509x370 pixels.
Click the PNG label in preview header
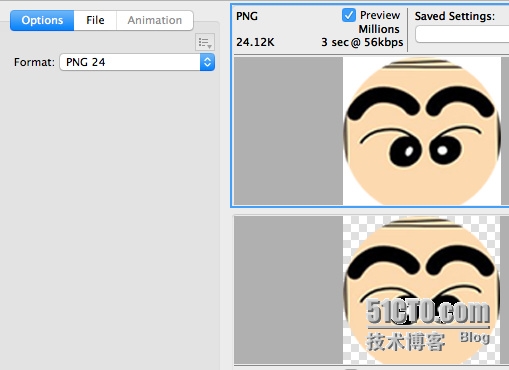(247, 16)
